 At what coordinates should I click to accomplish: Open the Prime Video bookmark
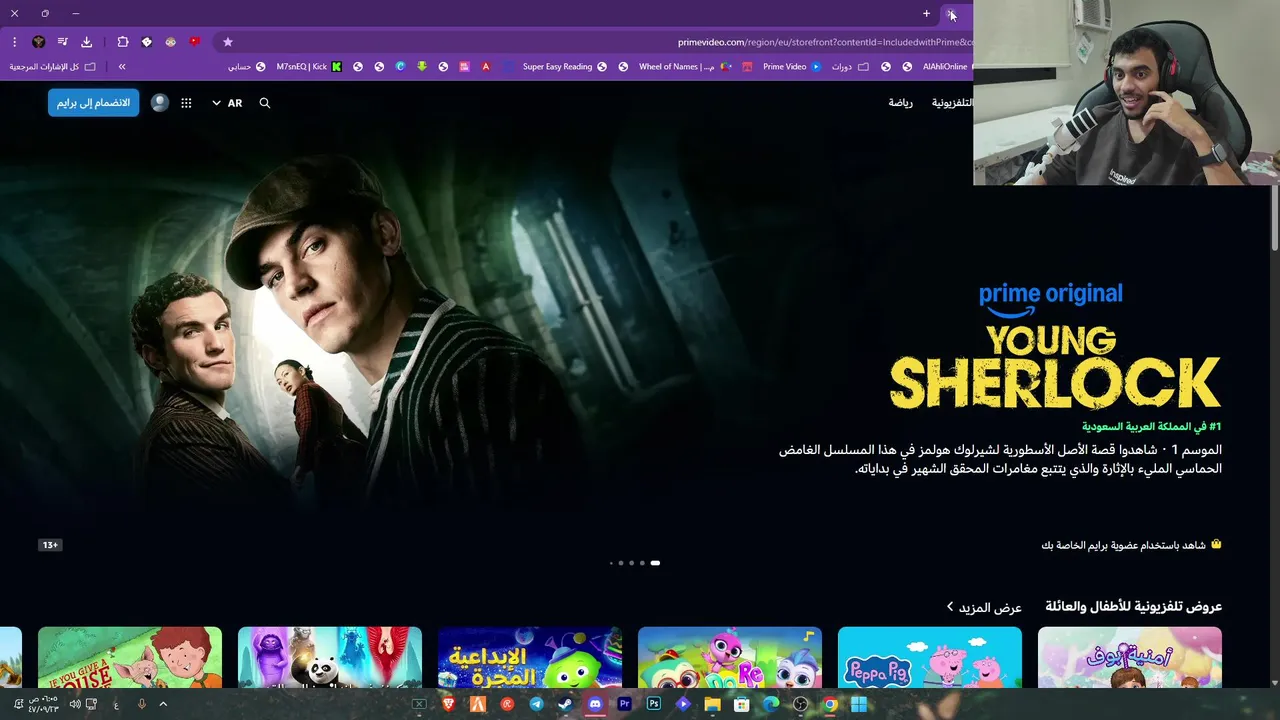point(792,67)
